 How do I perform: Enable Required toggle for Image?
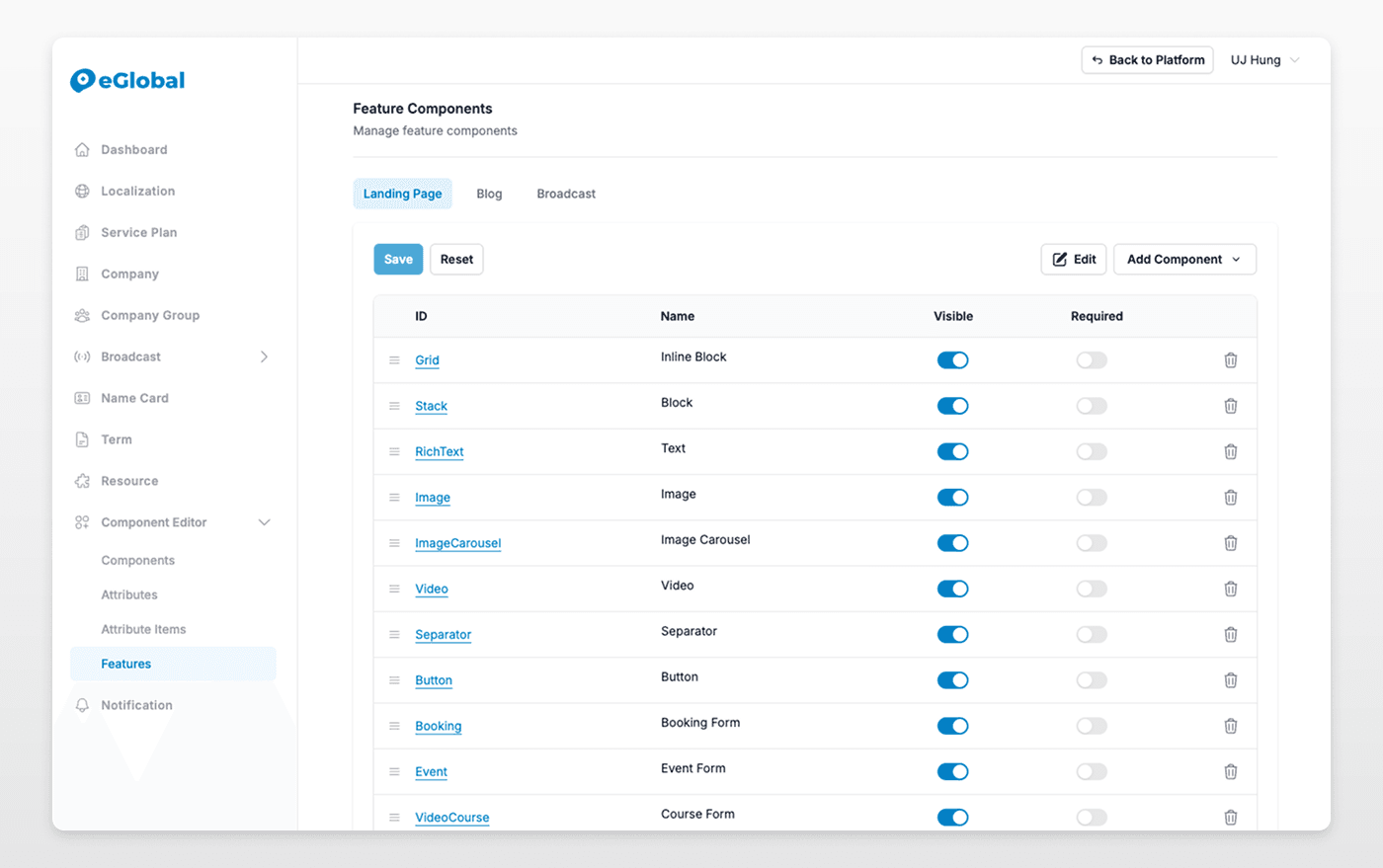(1091, 498)
